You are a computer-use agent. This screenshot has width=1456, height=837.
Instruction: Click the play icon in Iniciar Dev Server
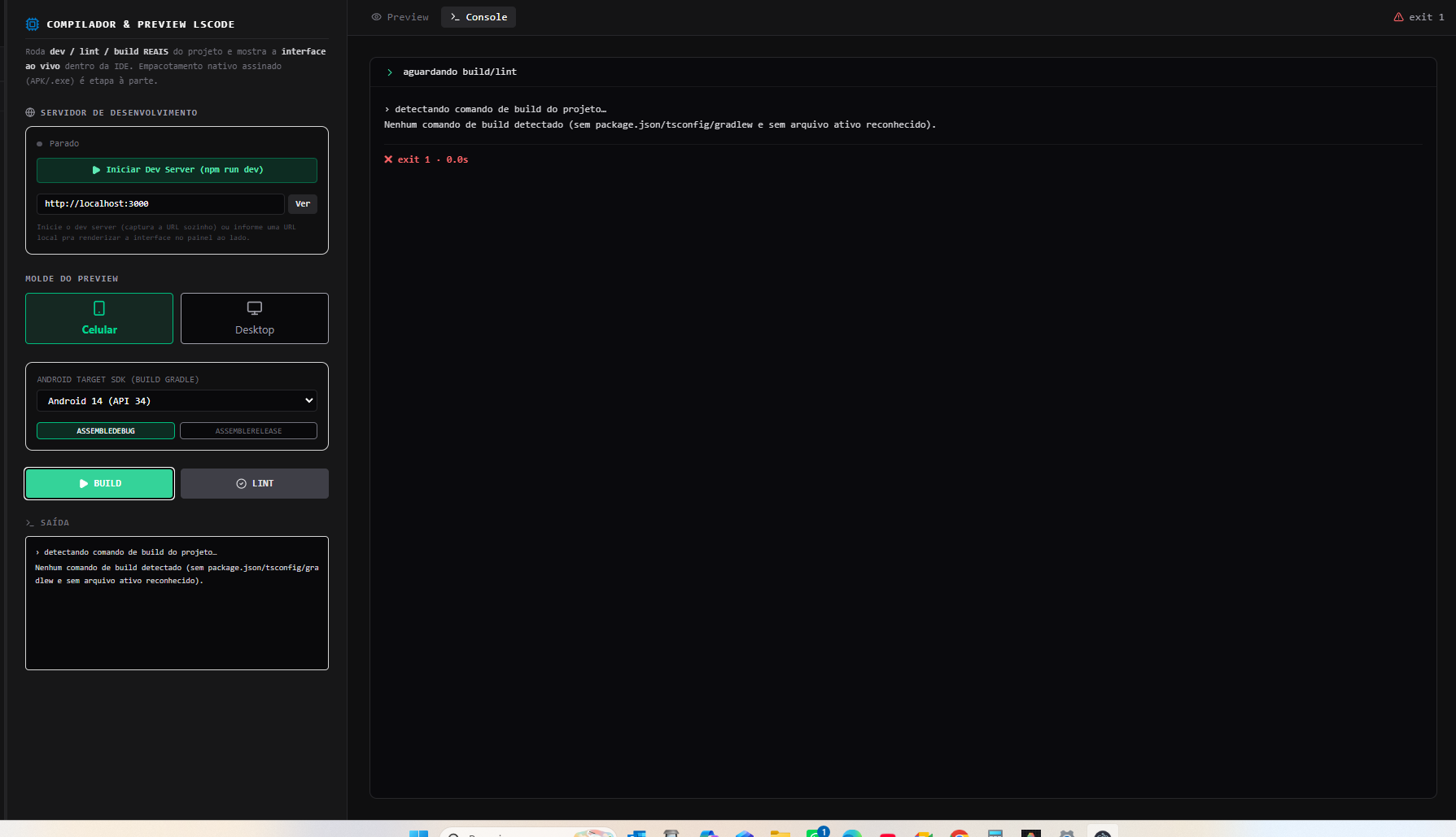tap(96, 170)
